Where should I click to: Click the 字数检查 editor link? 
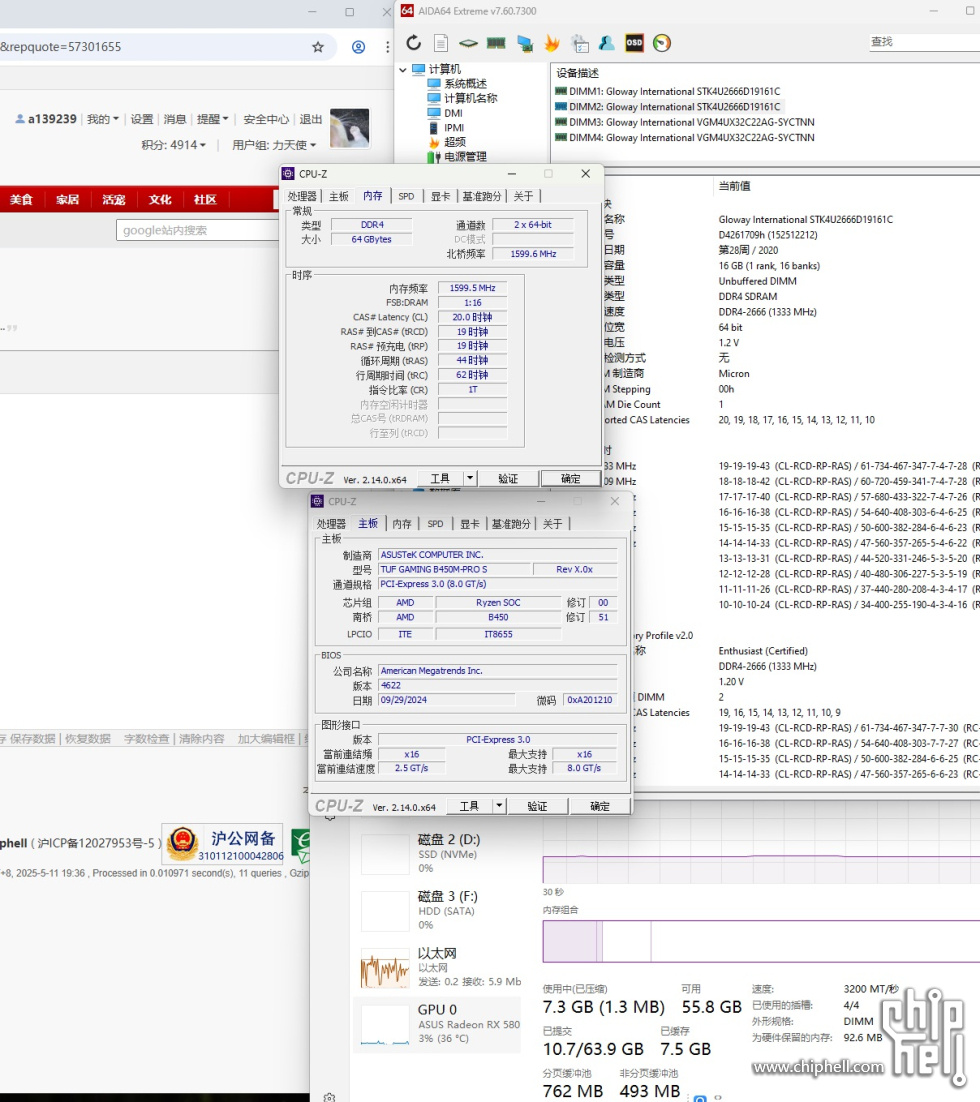point(147,739)
